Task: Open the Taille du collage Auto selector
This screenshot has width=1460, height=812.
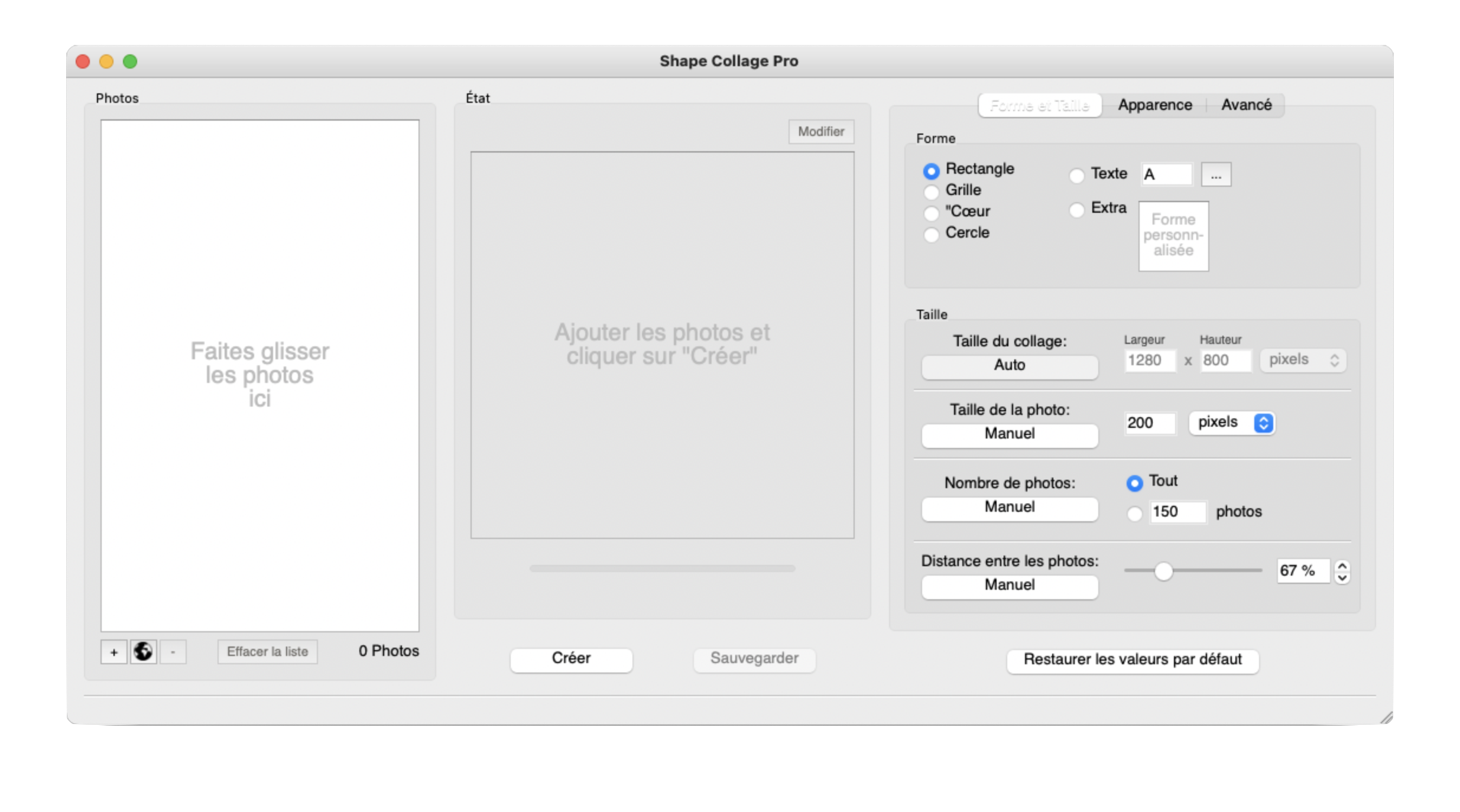Action: pos(1009,366)
